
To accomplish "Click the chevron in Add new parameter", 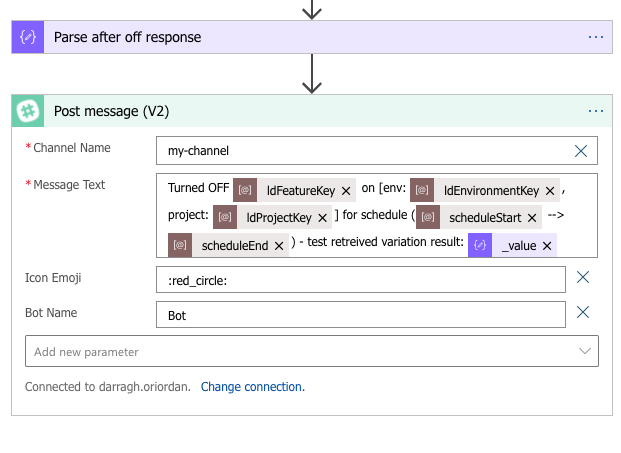I will click(x=585, y=351).
